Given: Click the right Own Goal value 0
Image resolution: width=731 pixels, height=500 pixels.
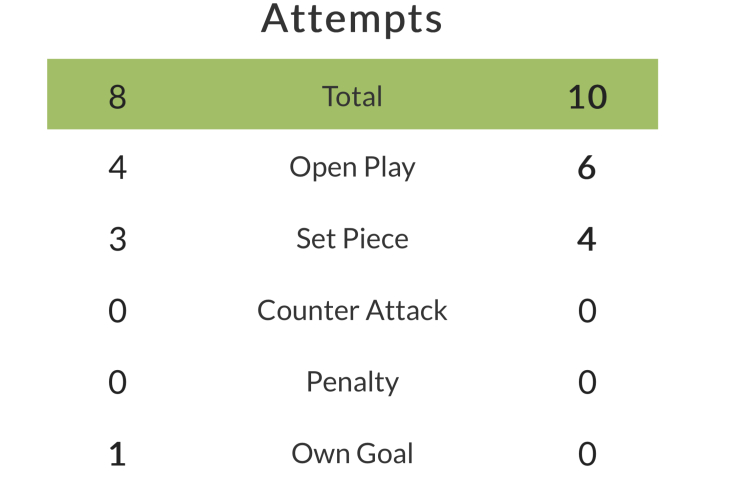Looking at the screenshot, I should (x=587, y=455).
